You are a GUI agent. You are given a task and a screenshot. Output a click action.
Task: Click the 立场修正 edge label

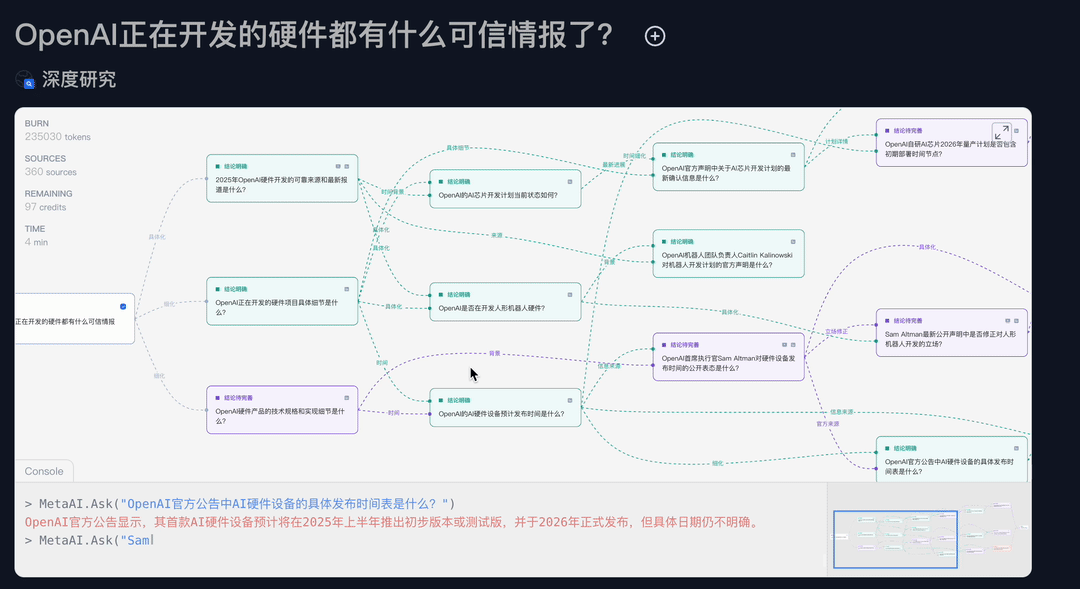coord(836,331)
